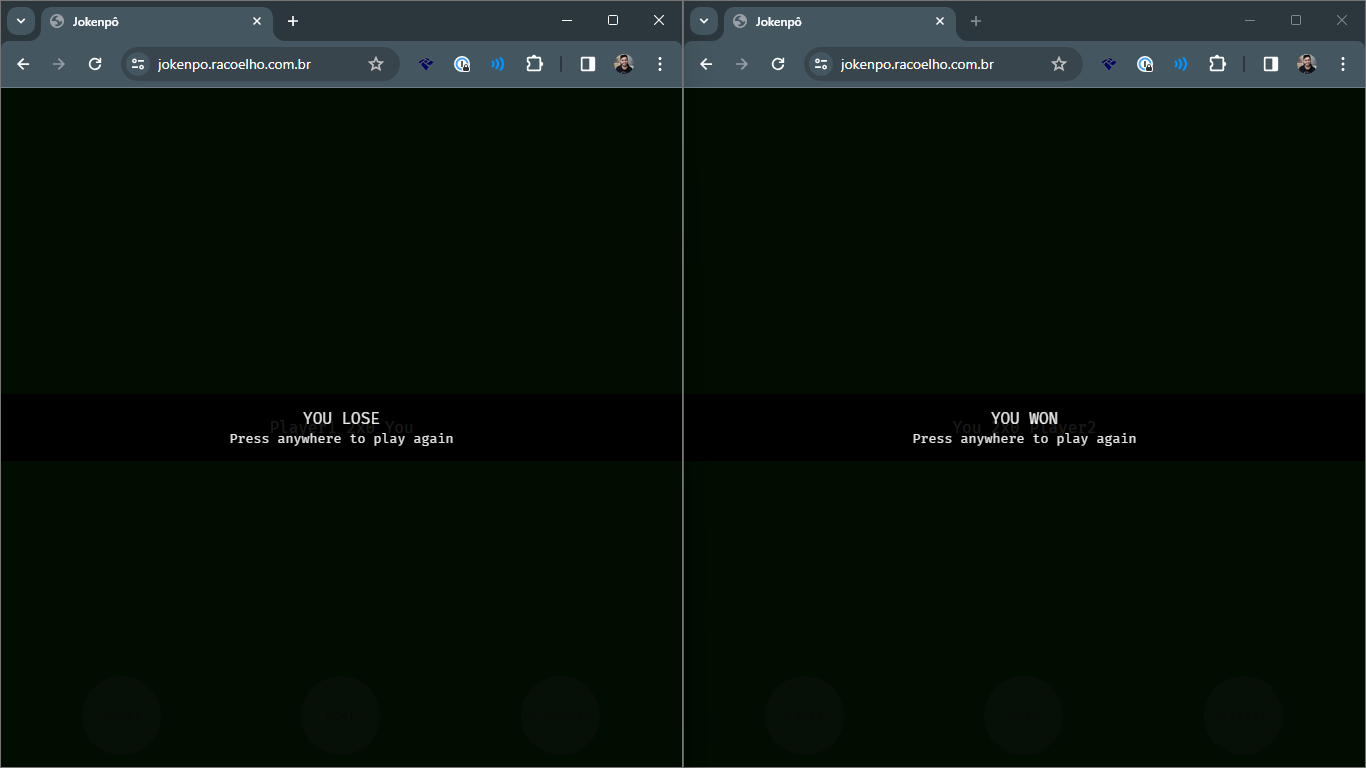Focus the right window address bar URL
Viewport: 1366px width, 768px height.
(917, 64)
